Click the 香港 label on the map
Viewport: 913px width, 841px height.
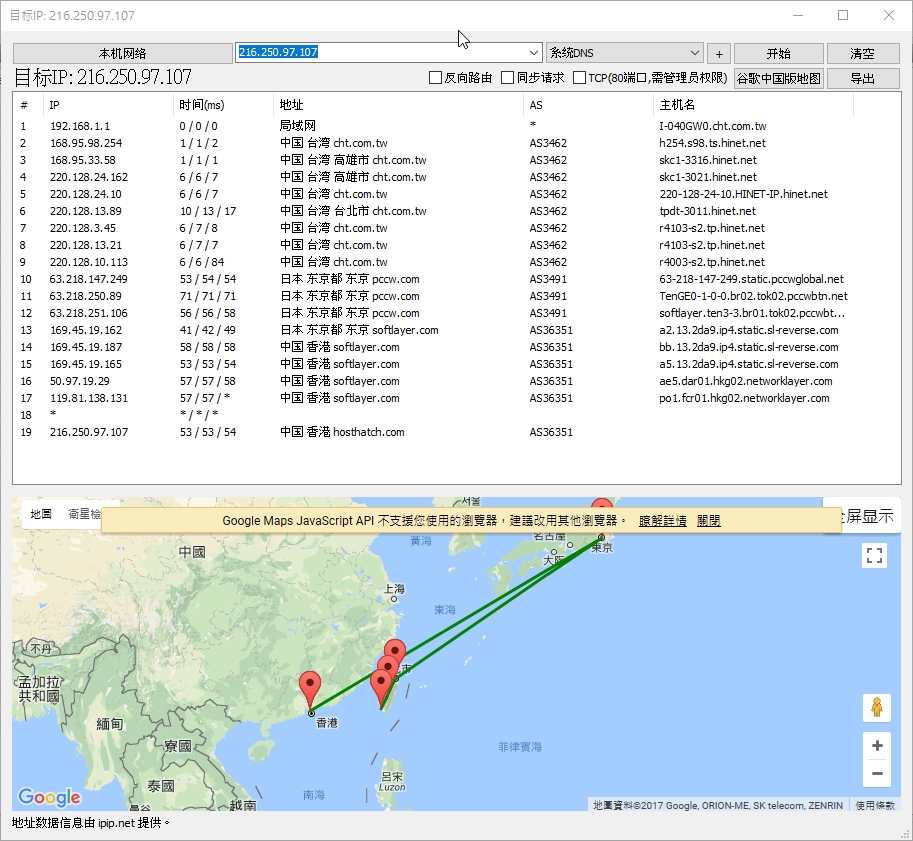tap(327, 723)
